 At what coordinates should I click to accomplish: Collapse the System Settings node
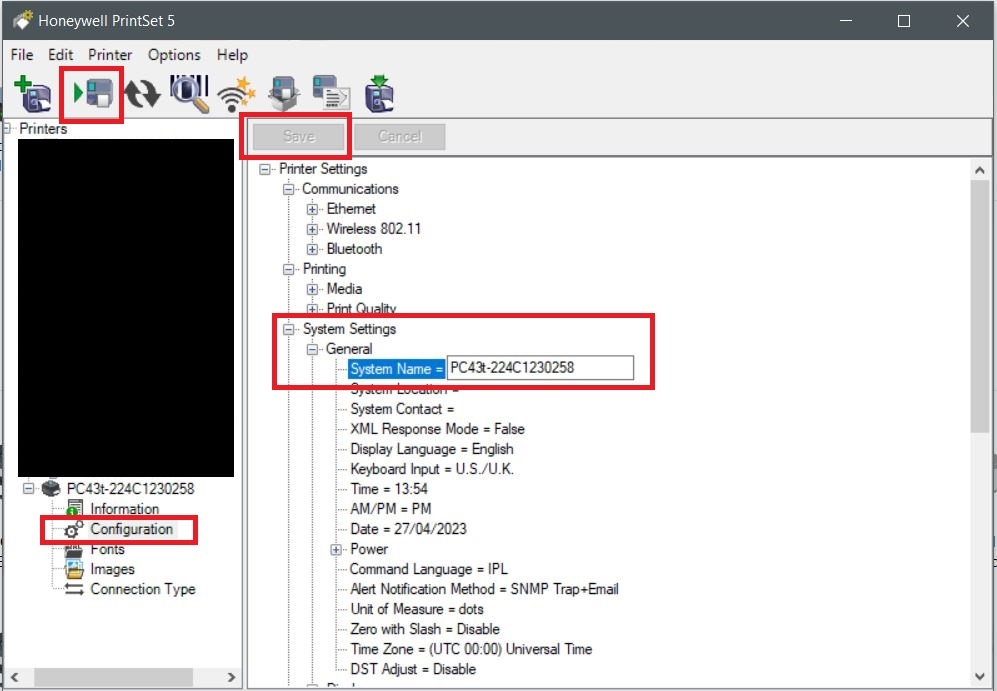(x=289, y=329)
